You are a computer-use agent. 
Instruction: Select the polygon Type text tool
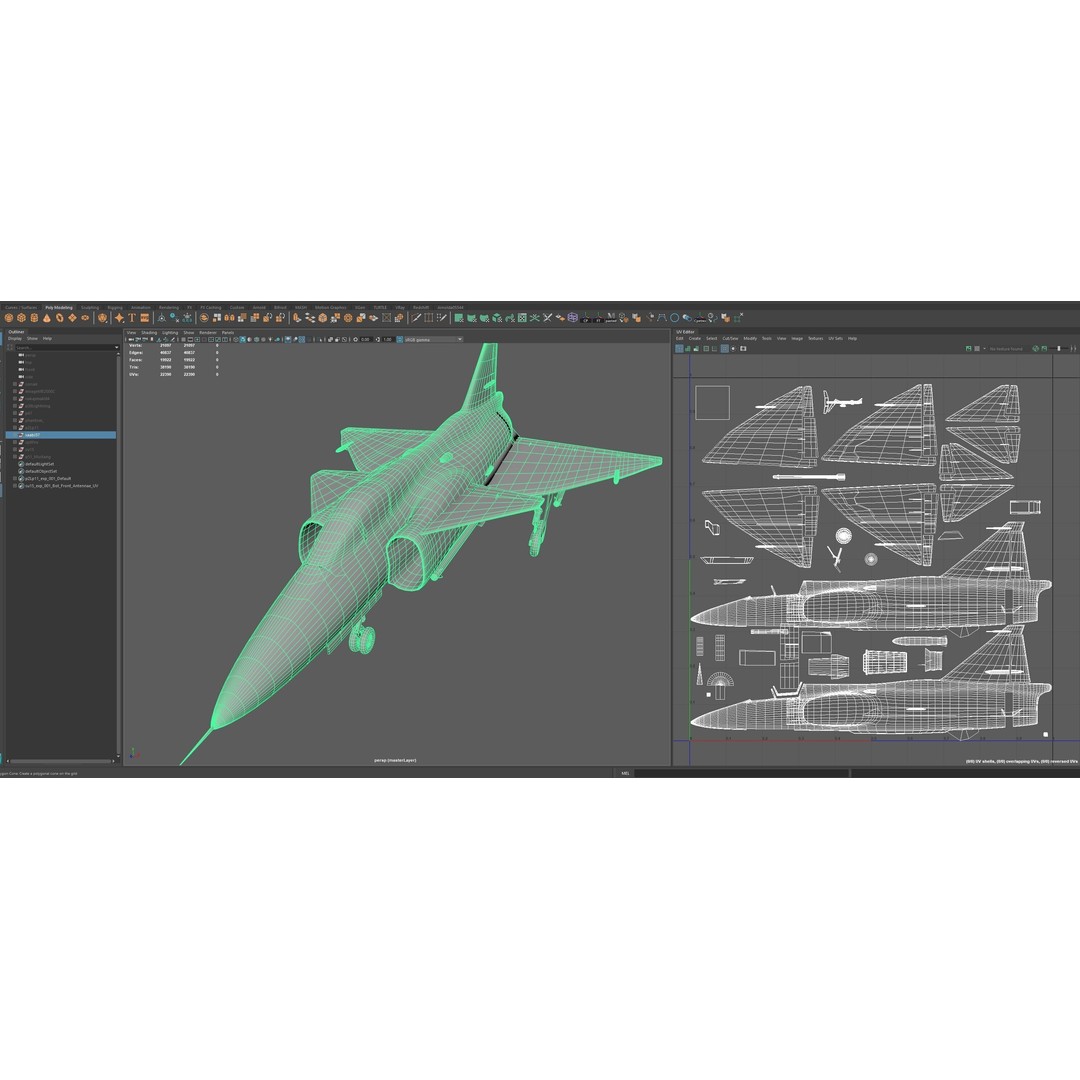click(x=132, y=318)
